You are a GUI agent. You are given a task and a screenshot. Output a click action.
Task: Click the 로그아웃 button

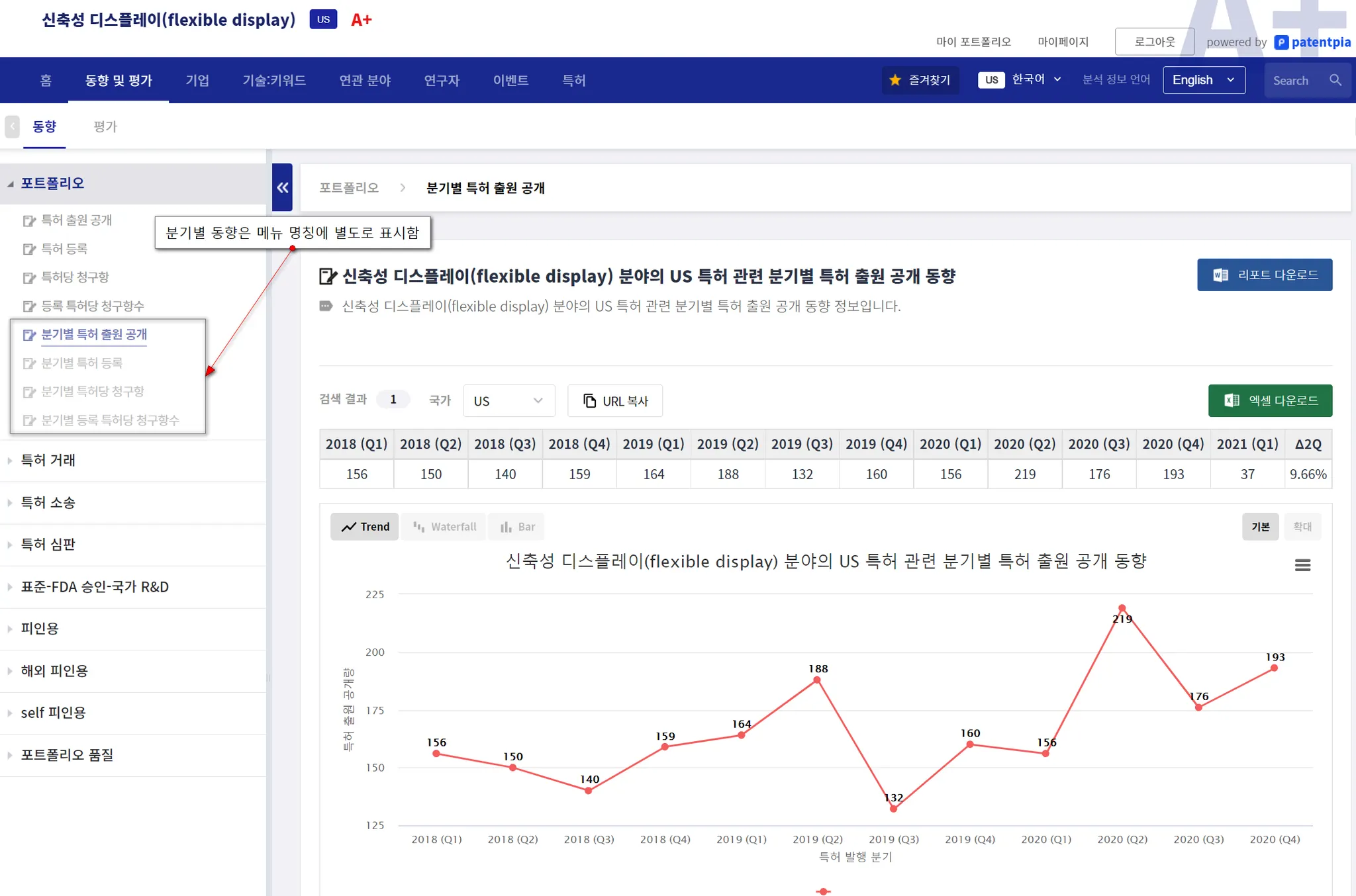(1154, 42)
